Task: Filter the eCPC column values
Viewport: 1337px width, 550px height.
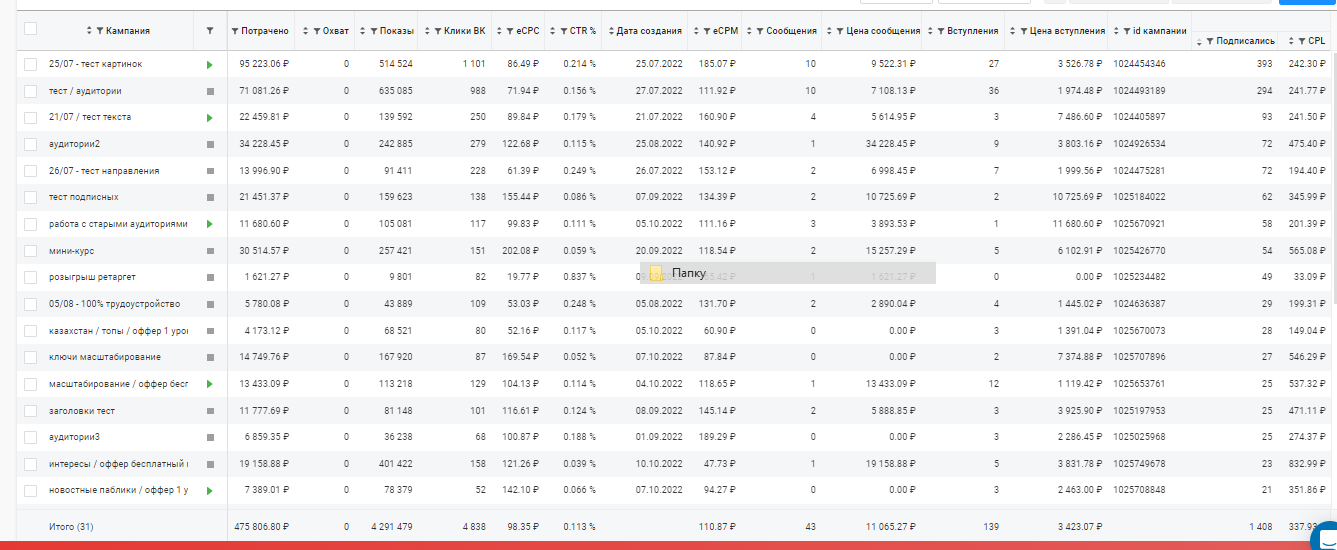Action: click(510, 31)
